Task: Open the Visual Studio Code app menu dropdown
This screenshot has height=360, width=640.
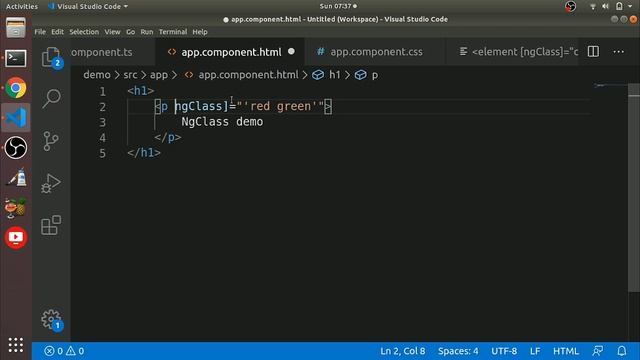Action: click(x=88, y=7)
